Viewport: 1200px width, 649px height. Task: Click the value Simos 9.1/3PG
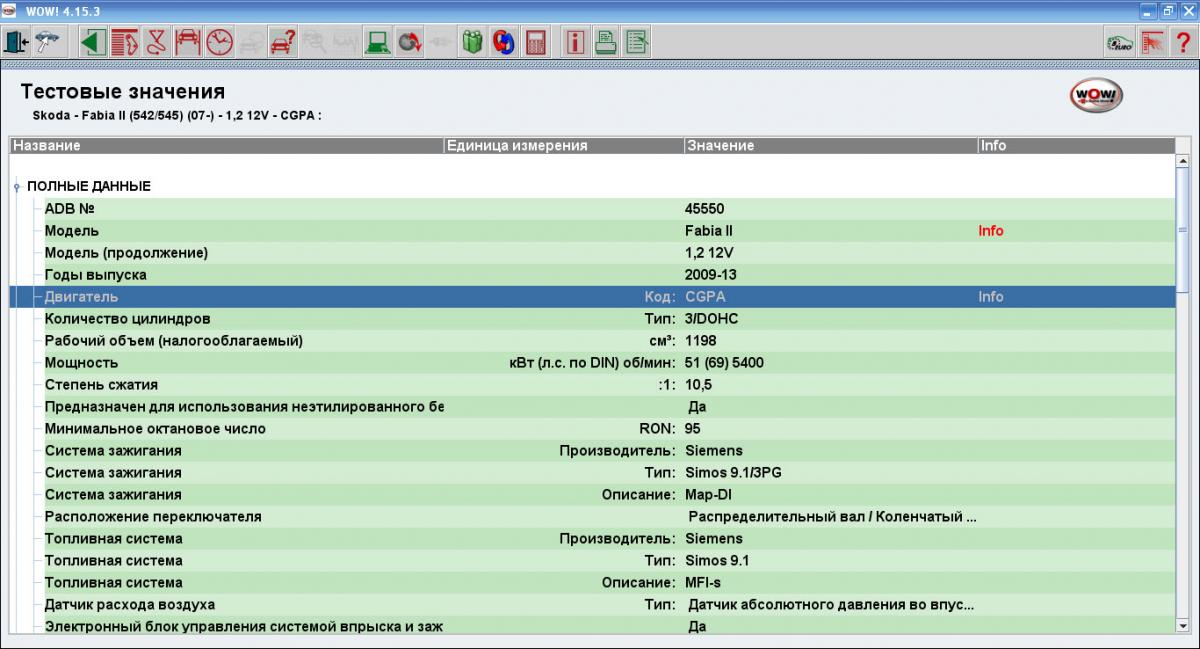(733, 473)
